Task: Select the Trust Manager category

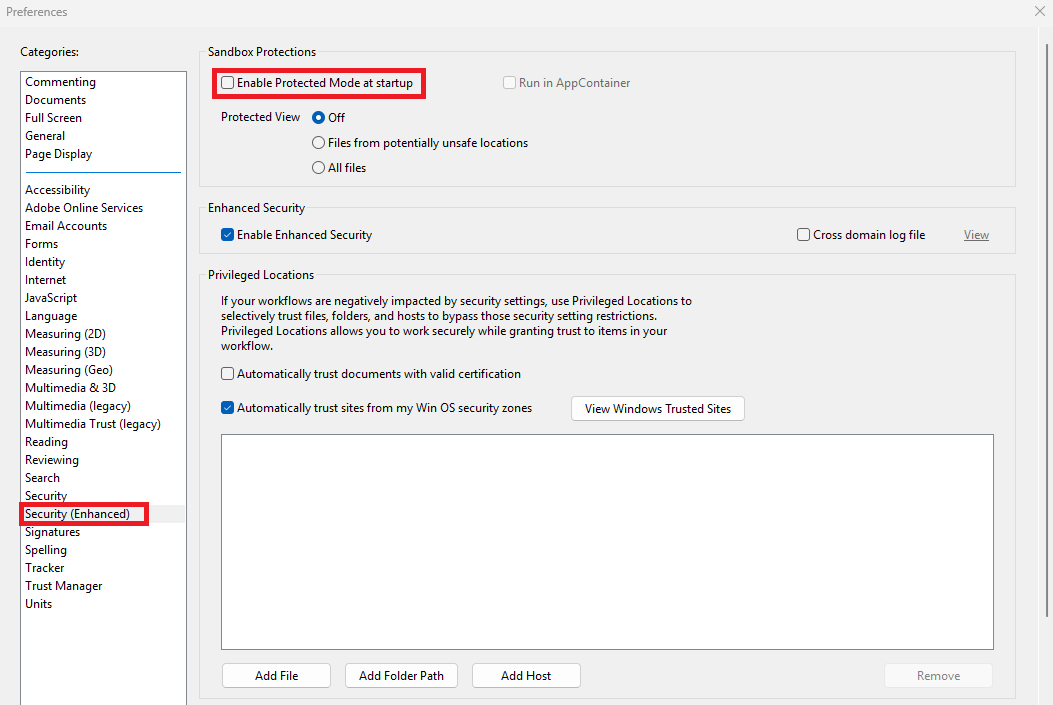Action: [64, 585]
